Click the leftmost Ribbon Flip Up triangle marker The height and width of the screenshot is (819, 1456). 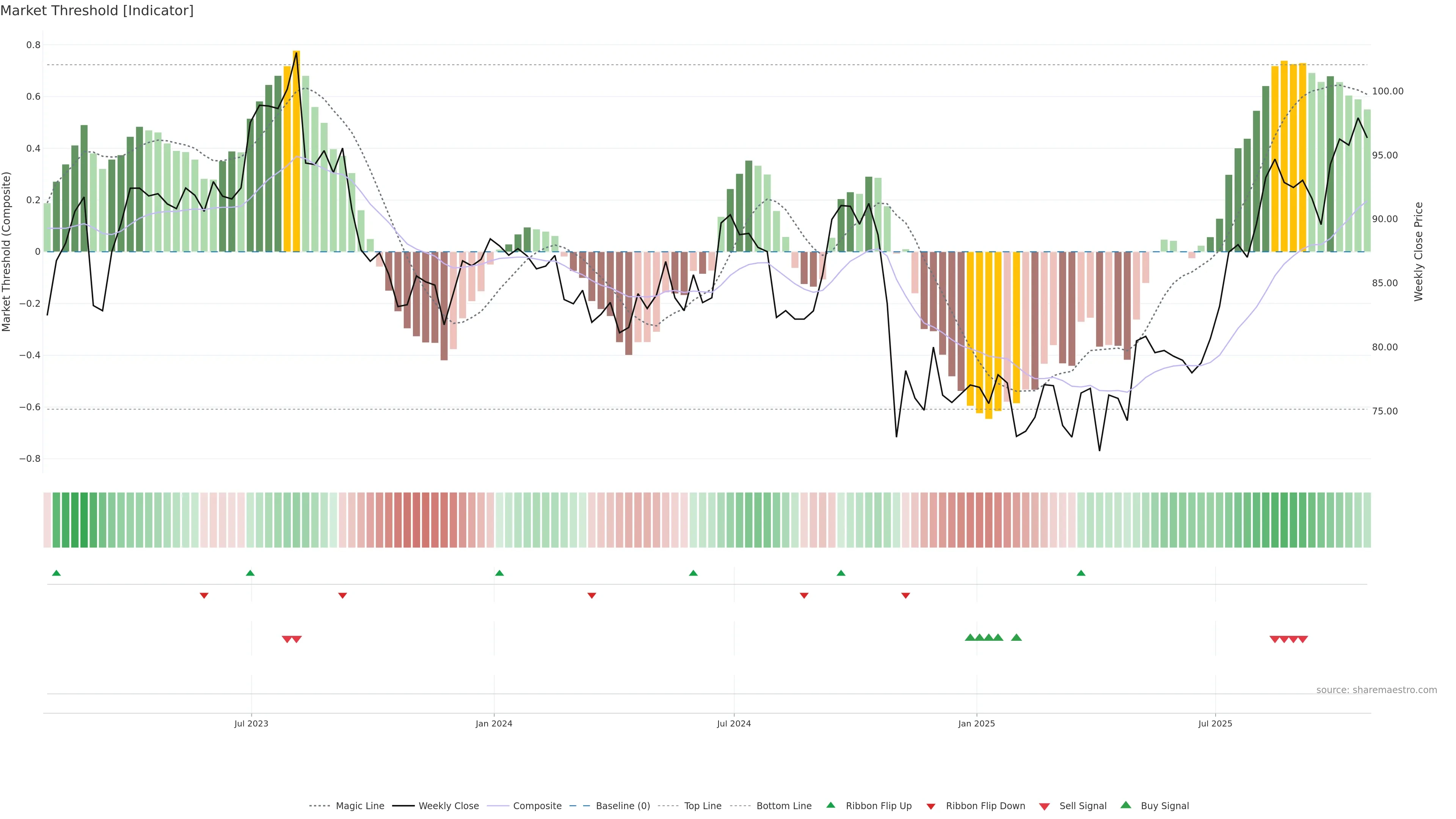[56, 573]
